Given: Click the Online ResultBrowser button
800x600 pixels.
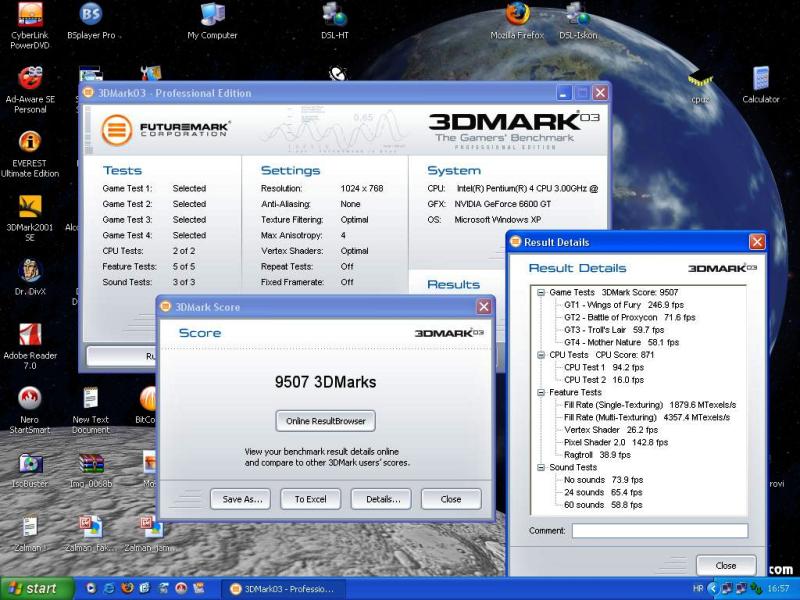Looking at the screenshot, I should click(x=326, y=421).
